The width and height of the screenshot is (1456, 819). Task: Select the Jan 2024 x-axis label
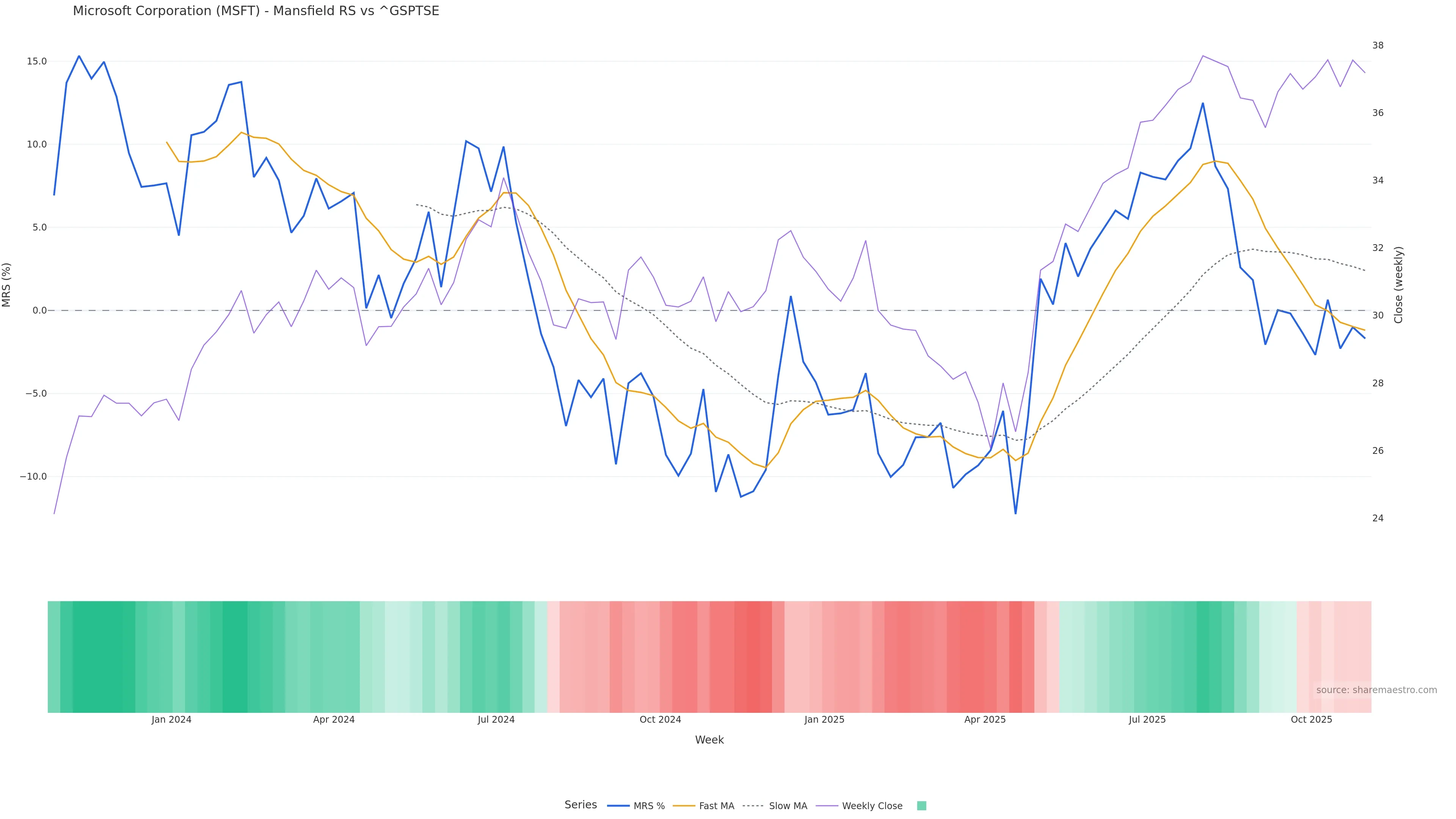(171, 720)
